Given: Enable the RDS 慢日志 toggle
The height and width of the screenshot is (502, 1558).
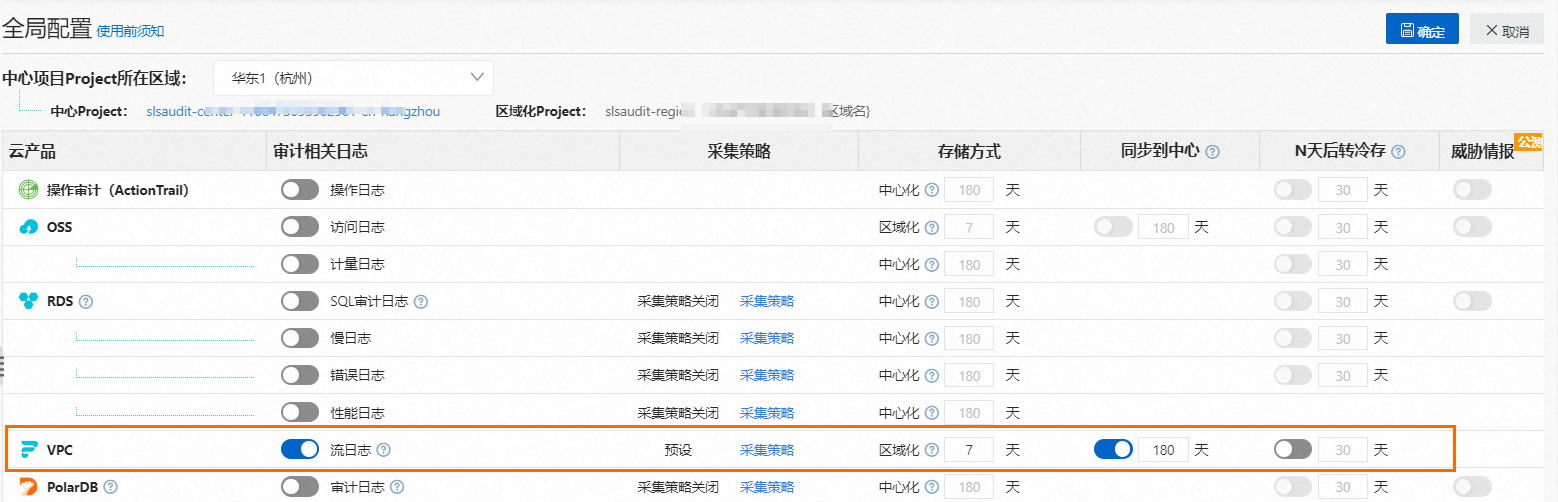Looking at the screenshot, I should [300, 338].
